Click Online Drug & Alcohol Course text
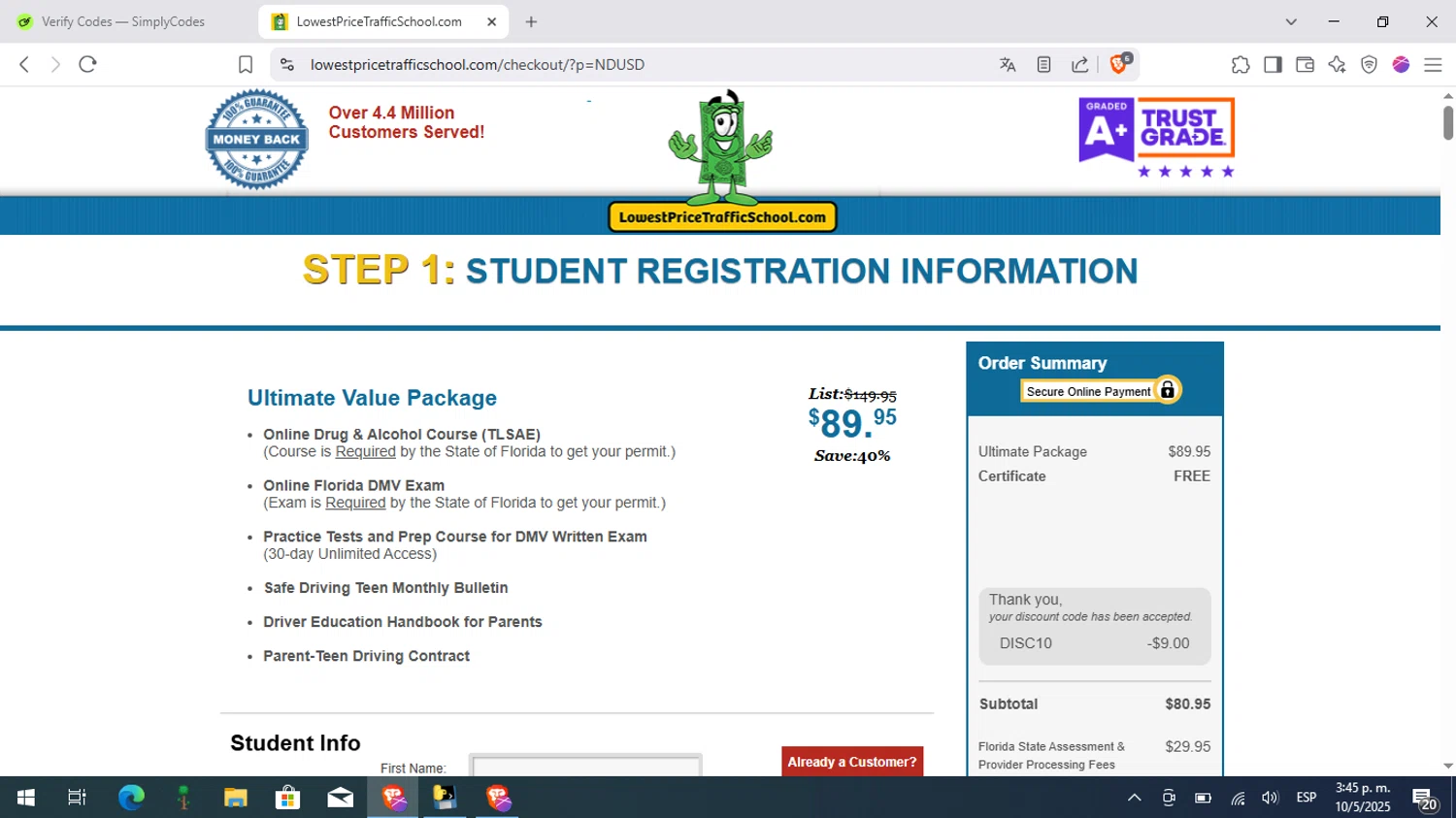The image size is (1456, 818). point(402,435)
